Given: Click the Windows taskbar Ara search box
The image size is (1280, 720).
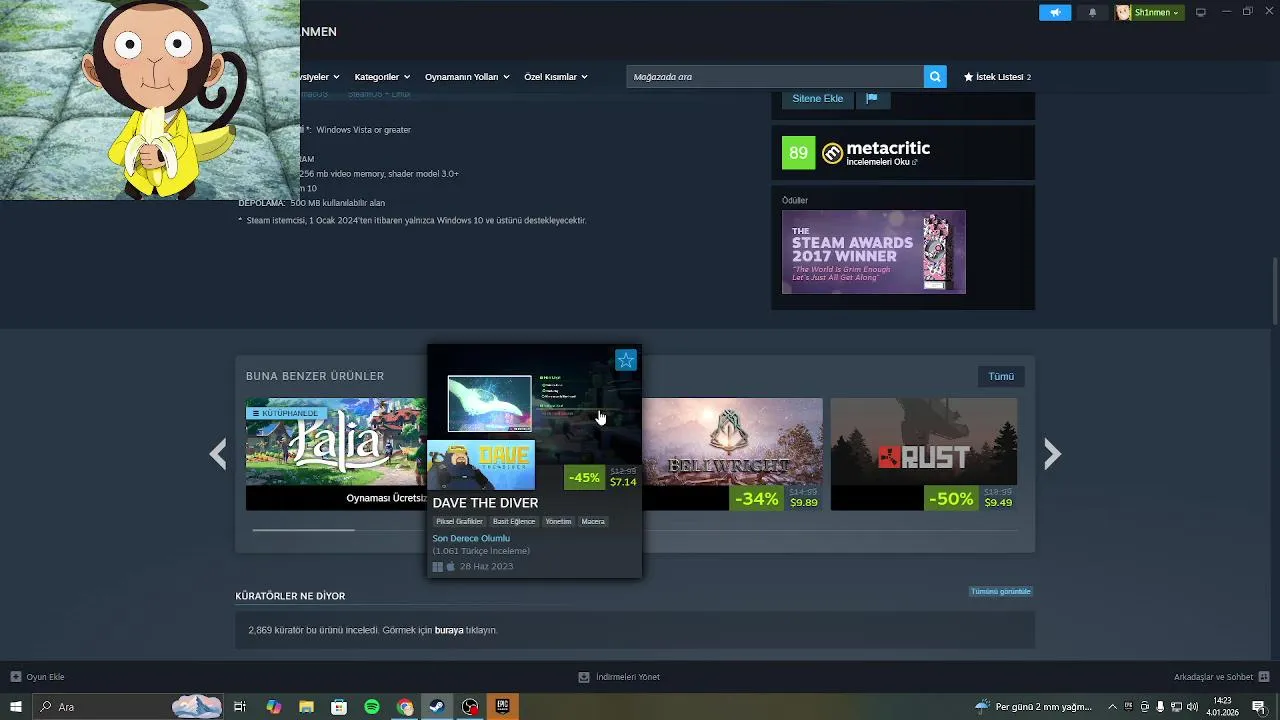Looking at the screenshot, I should coord(130,707).
